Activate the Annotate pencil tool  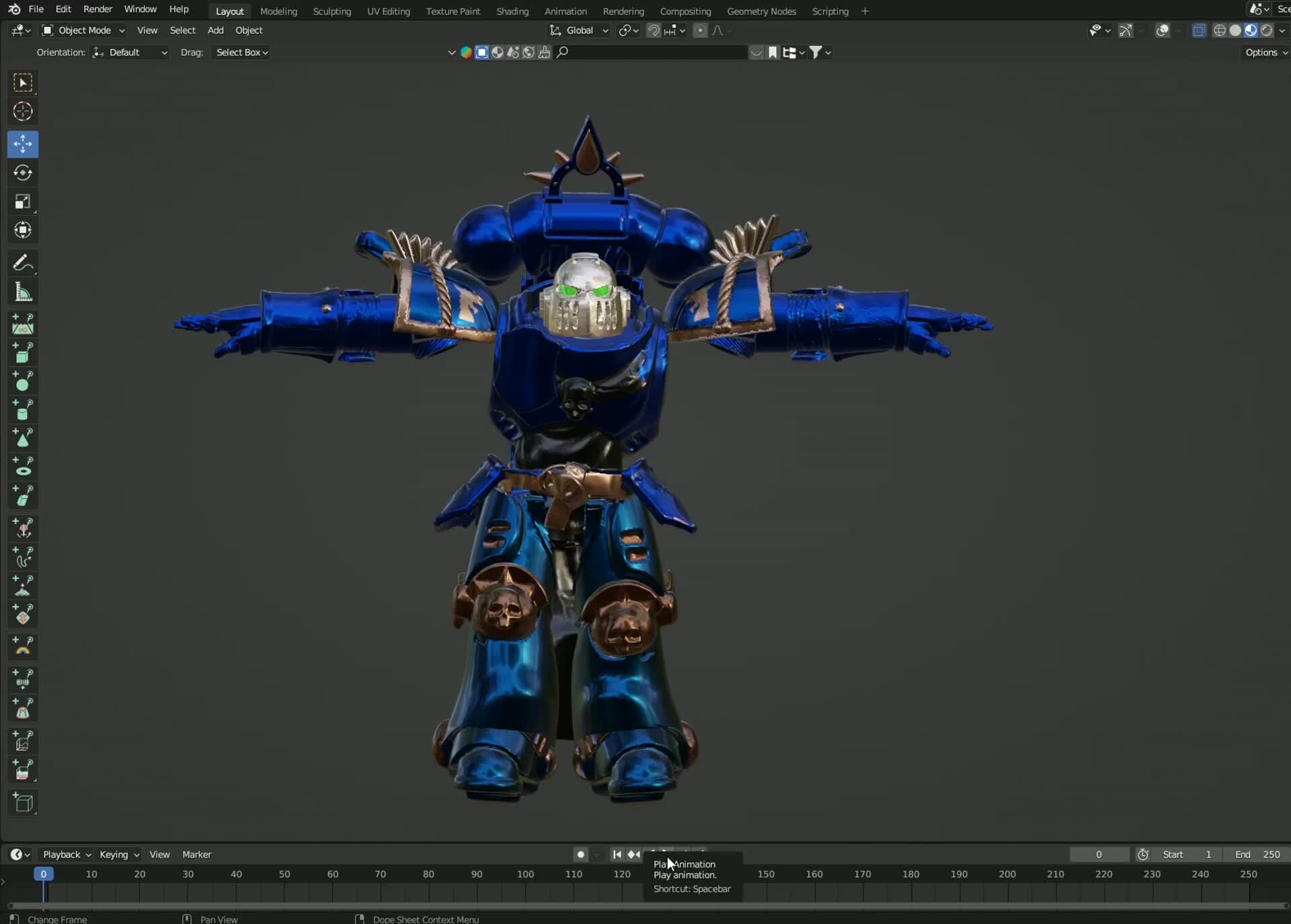click(x=22, y=263)
